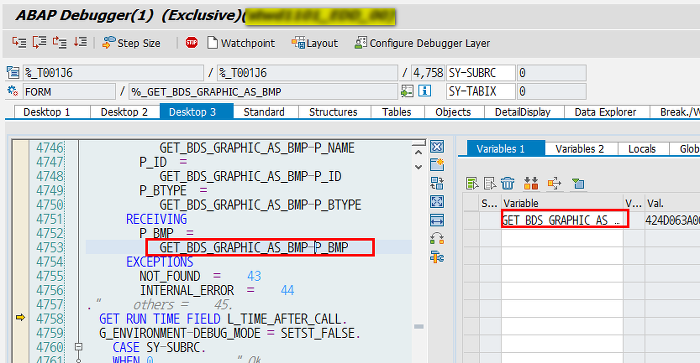
Task: Collapse the CASE SY-SUBRC block at line 4760
Action: click(79, 346)
